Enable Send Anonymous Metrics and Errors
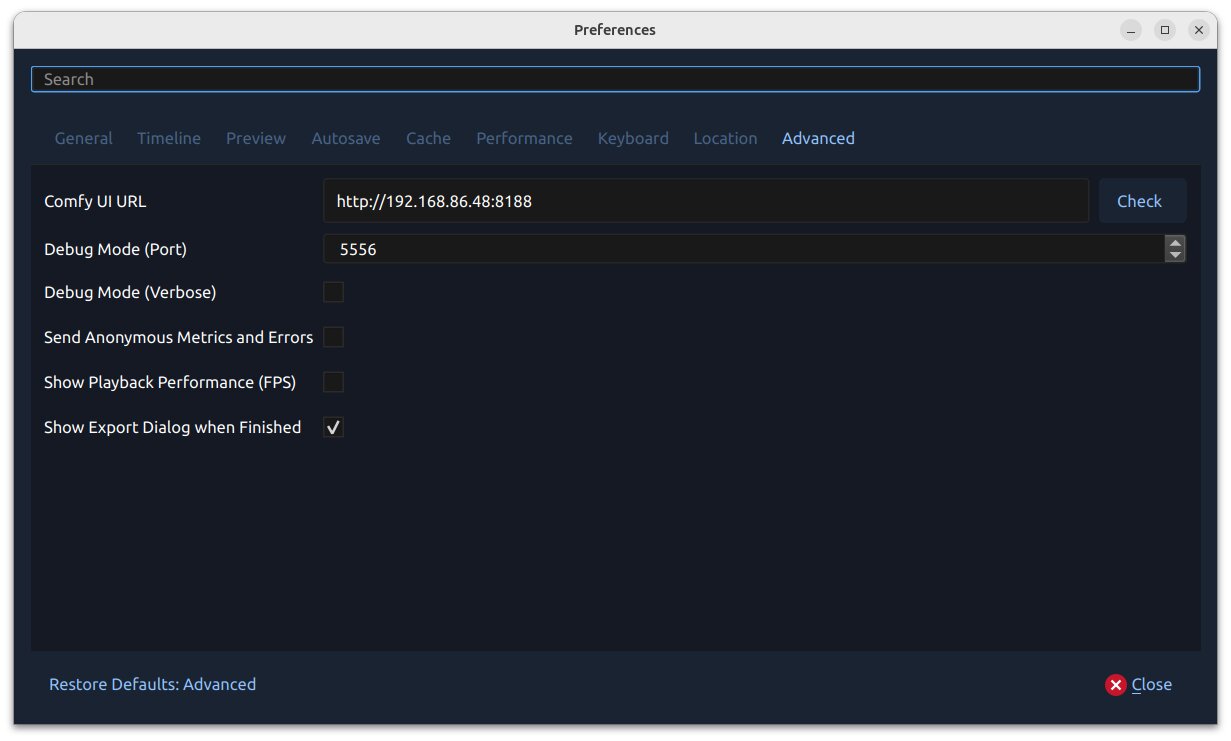 333,337
